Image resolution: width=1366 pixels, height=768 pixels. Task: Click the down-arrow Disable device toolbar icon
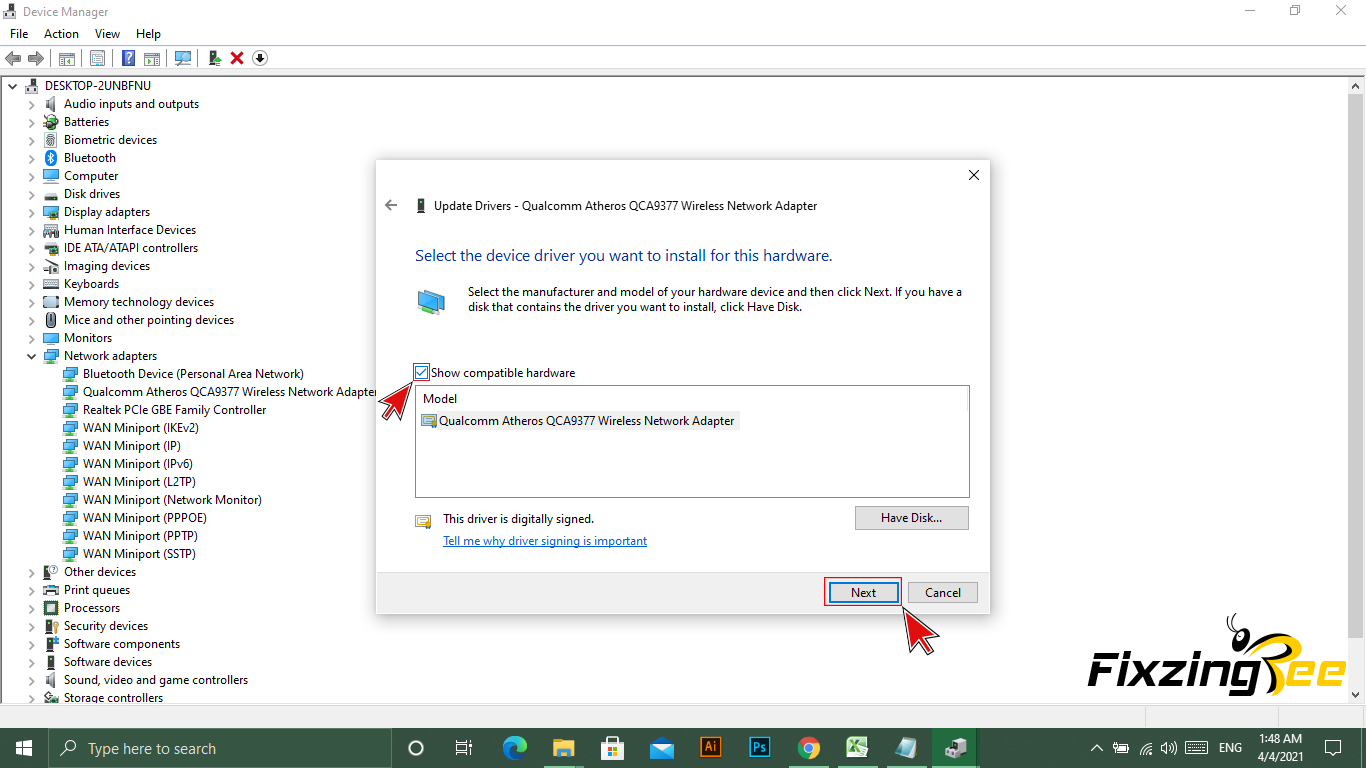click(260, 58)
